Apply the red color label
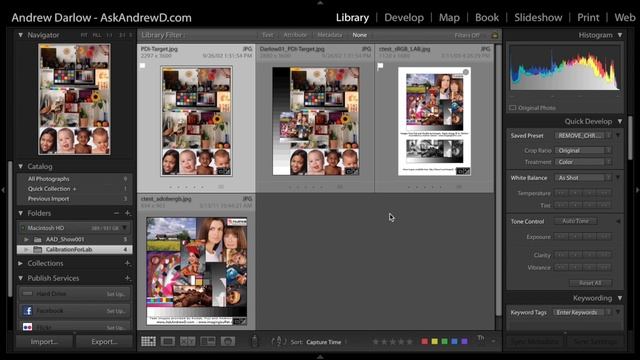This screenshot has width=640, height=360. (x=424, y=341)
